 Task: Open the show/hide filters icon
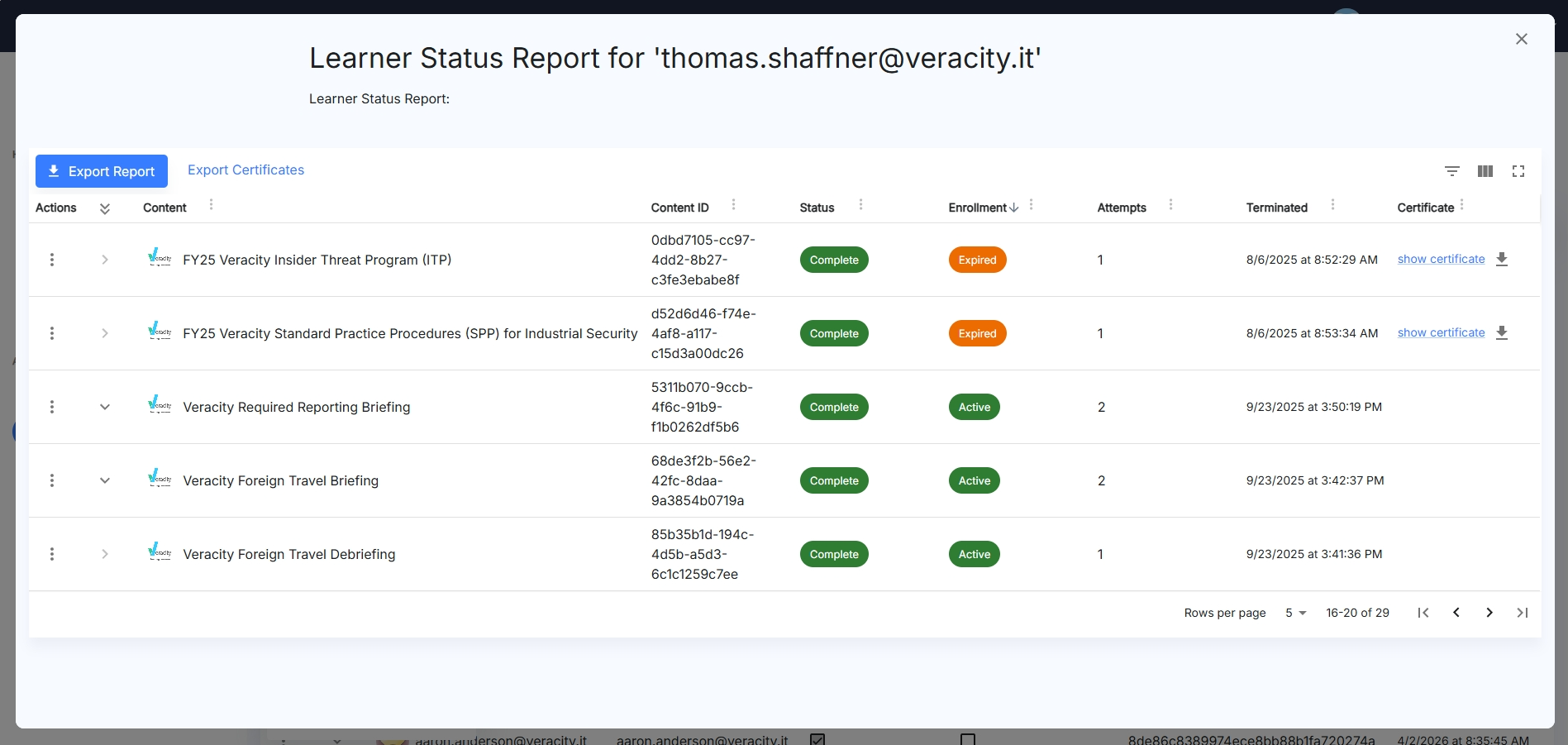click(1452, 171)
